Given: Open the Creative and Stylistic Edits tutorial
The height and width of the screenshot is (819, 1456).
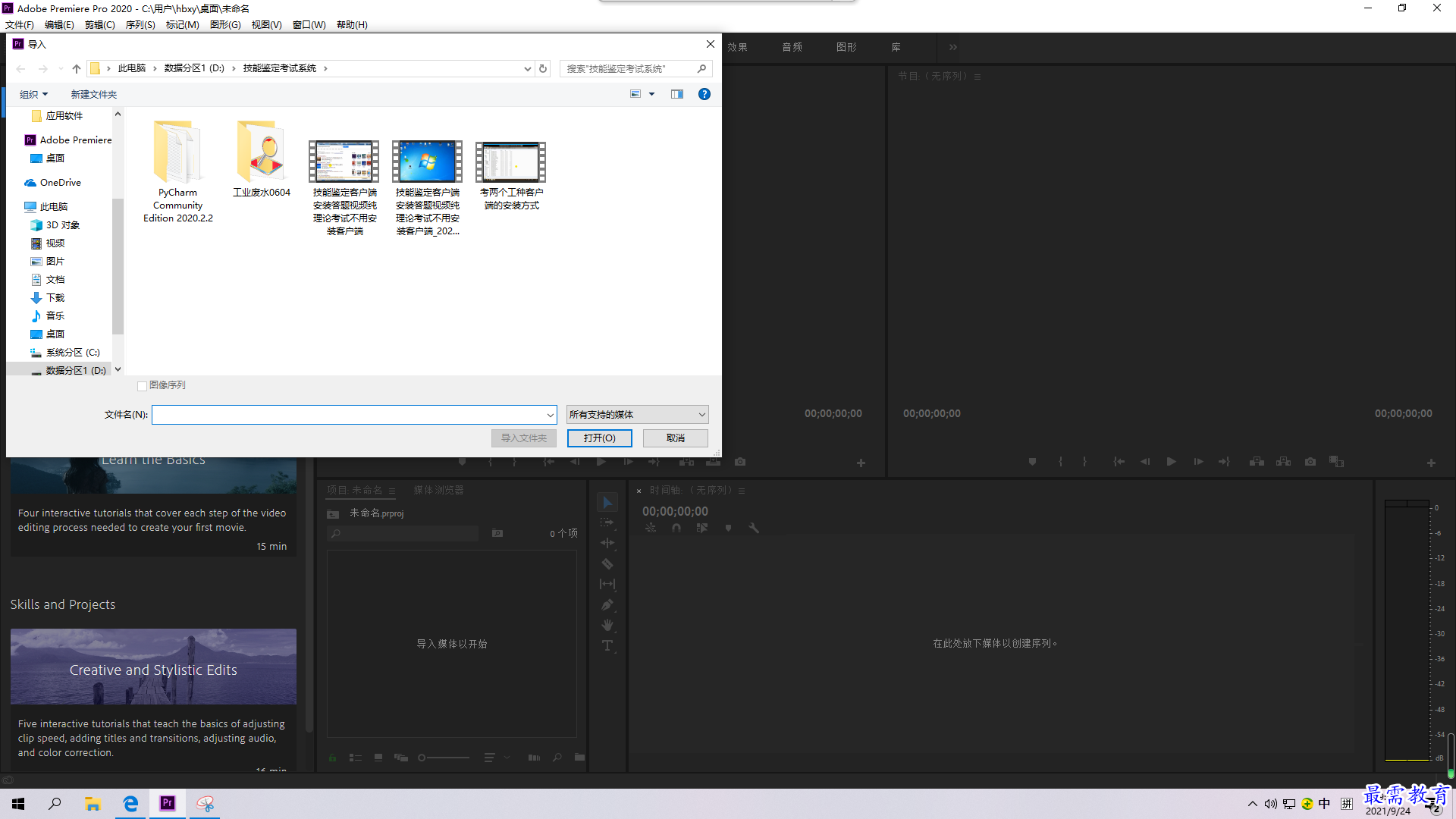Looking at the screenshot, I should [x=153, y=667].
